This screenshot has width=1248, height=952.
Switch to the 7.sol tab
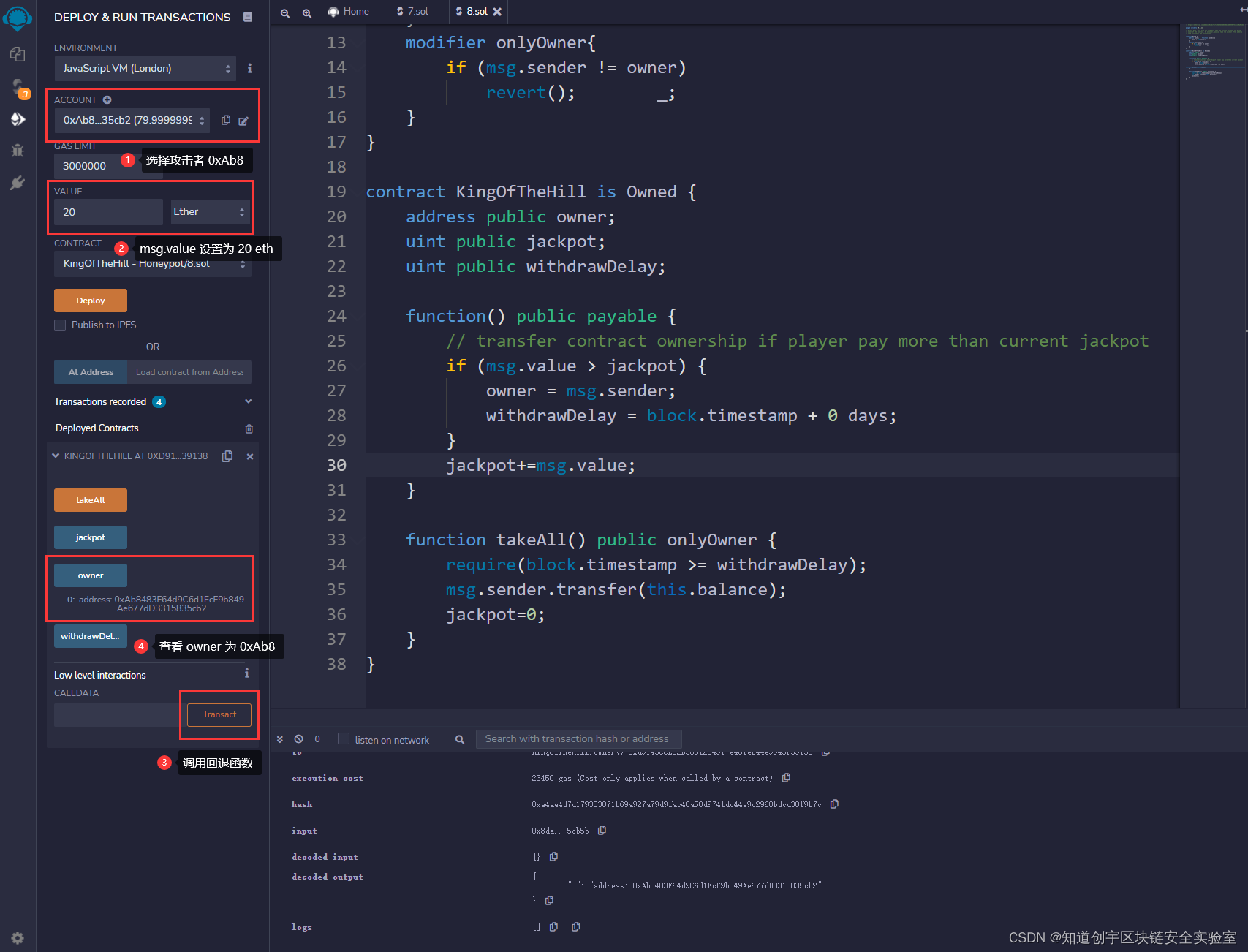(413, 12)
